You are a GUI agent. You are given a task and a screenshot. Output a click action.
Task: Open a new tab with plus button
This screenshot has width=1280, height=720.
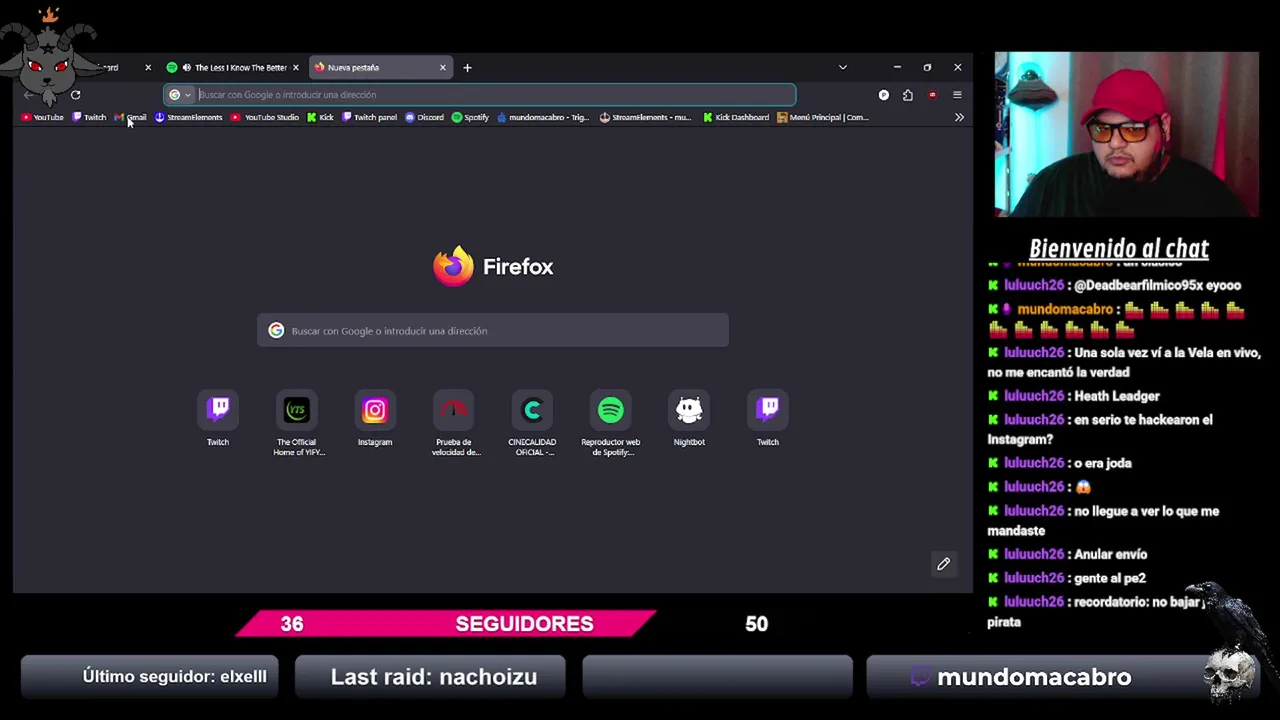click(x=467, y=67)
